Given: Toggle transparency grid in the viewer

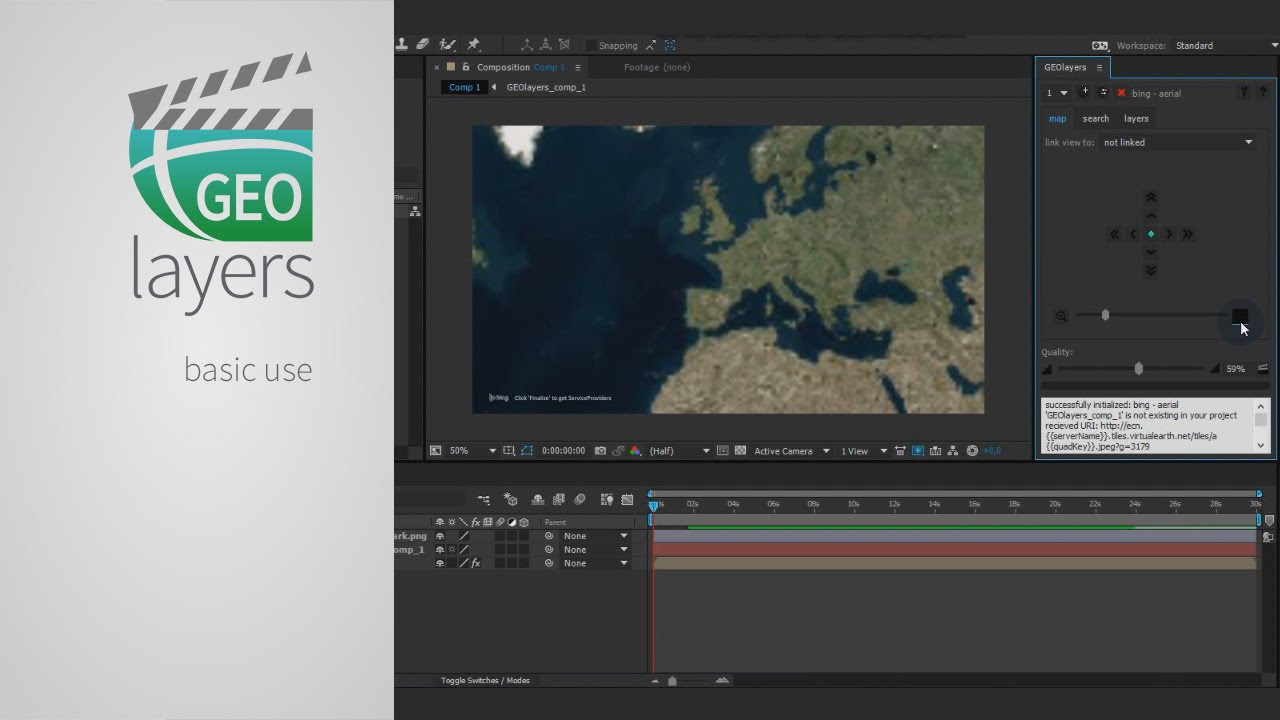Looking at the screenshot, I should pyautogui.click(x=741, y=451).
